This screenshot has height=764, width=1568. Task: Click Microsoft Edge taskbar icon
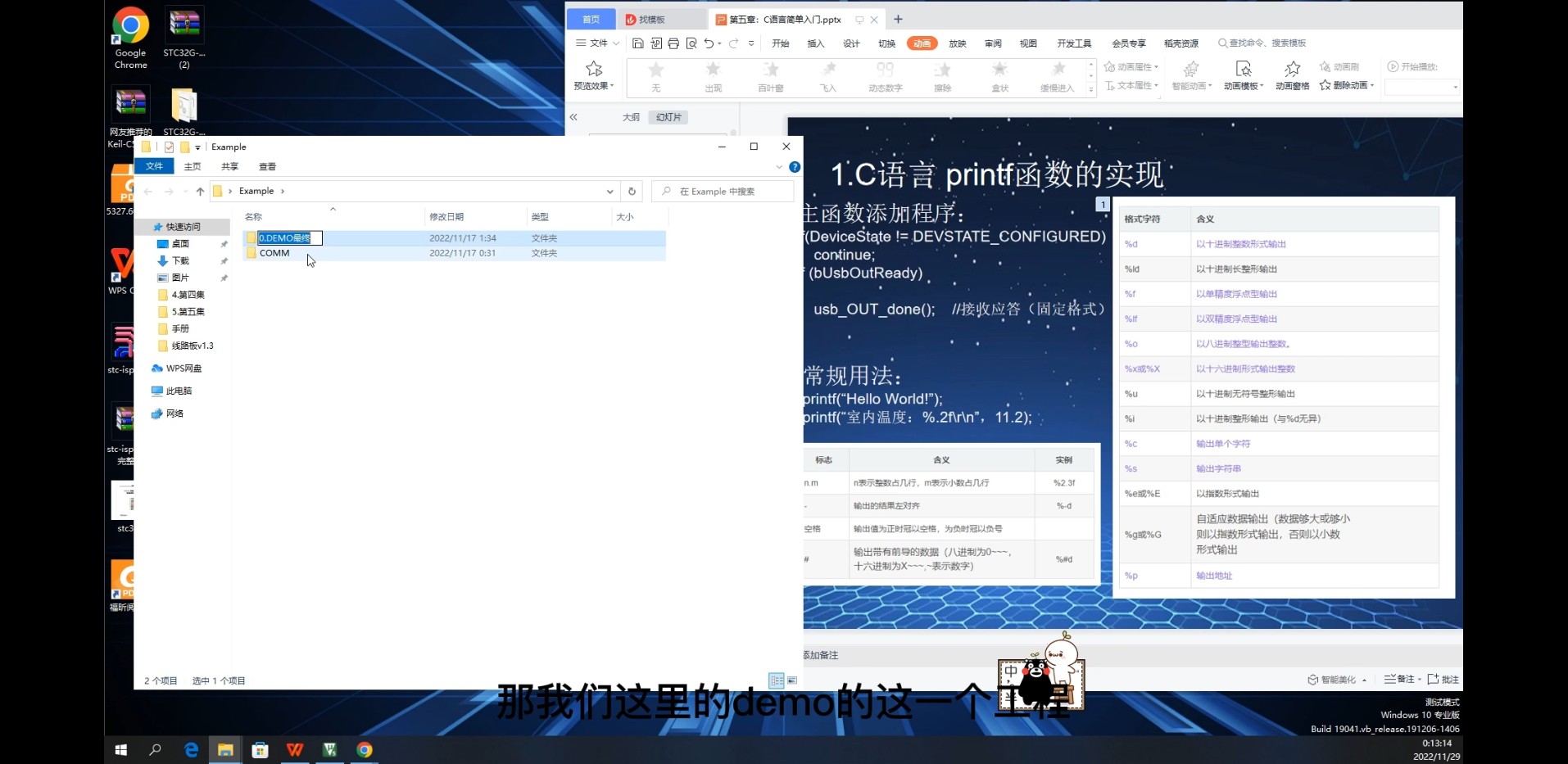[x=191, y=750]
